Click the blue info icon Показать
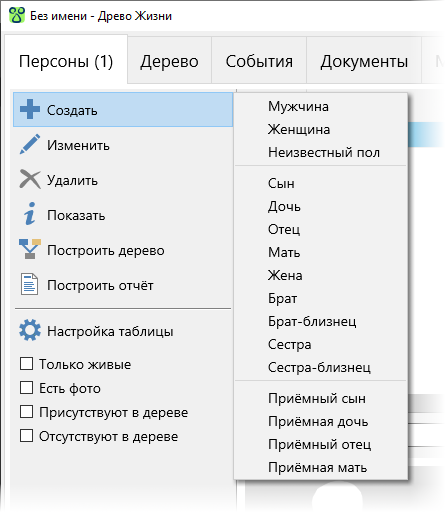 click(x=30, y=214)
